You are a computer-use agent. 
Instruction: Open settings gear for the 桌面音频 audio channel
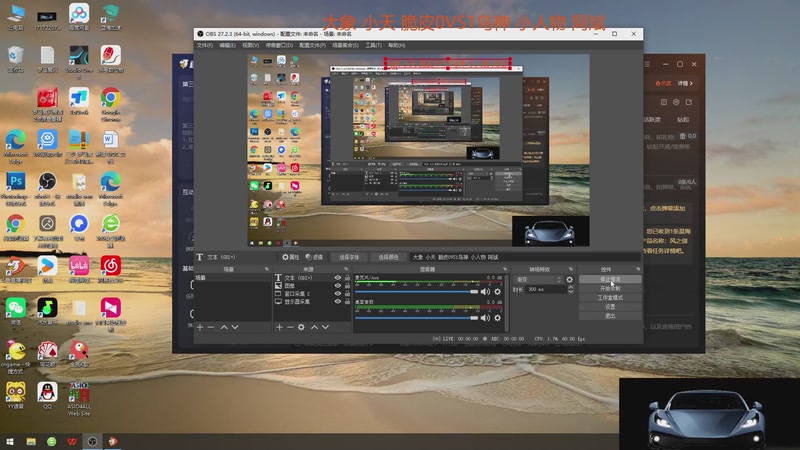point(497,317)
